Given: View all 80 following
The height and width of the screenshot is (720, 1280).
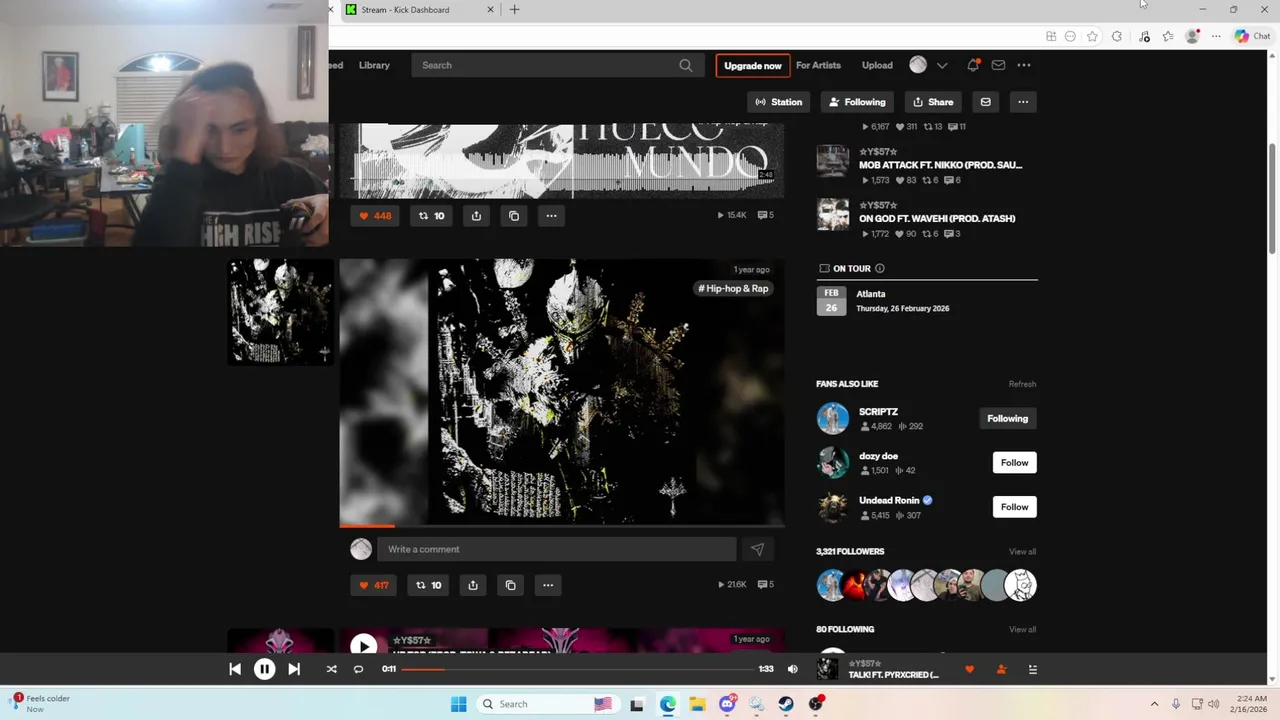Looking at the screenshot, I should pyautogui.click(x=1022, y=630).
